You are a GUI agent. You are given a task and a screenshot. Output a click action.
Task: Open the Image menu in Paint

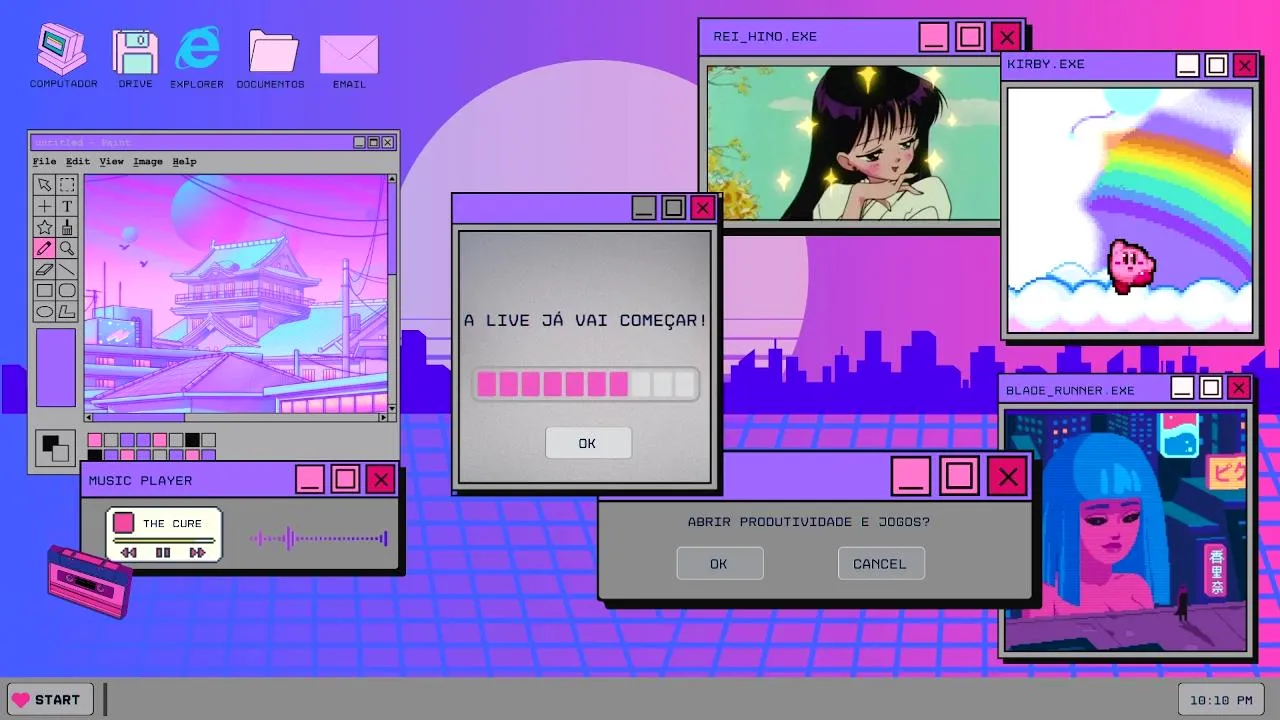(x=148, y=161)
